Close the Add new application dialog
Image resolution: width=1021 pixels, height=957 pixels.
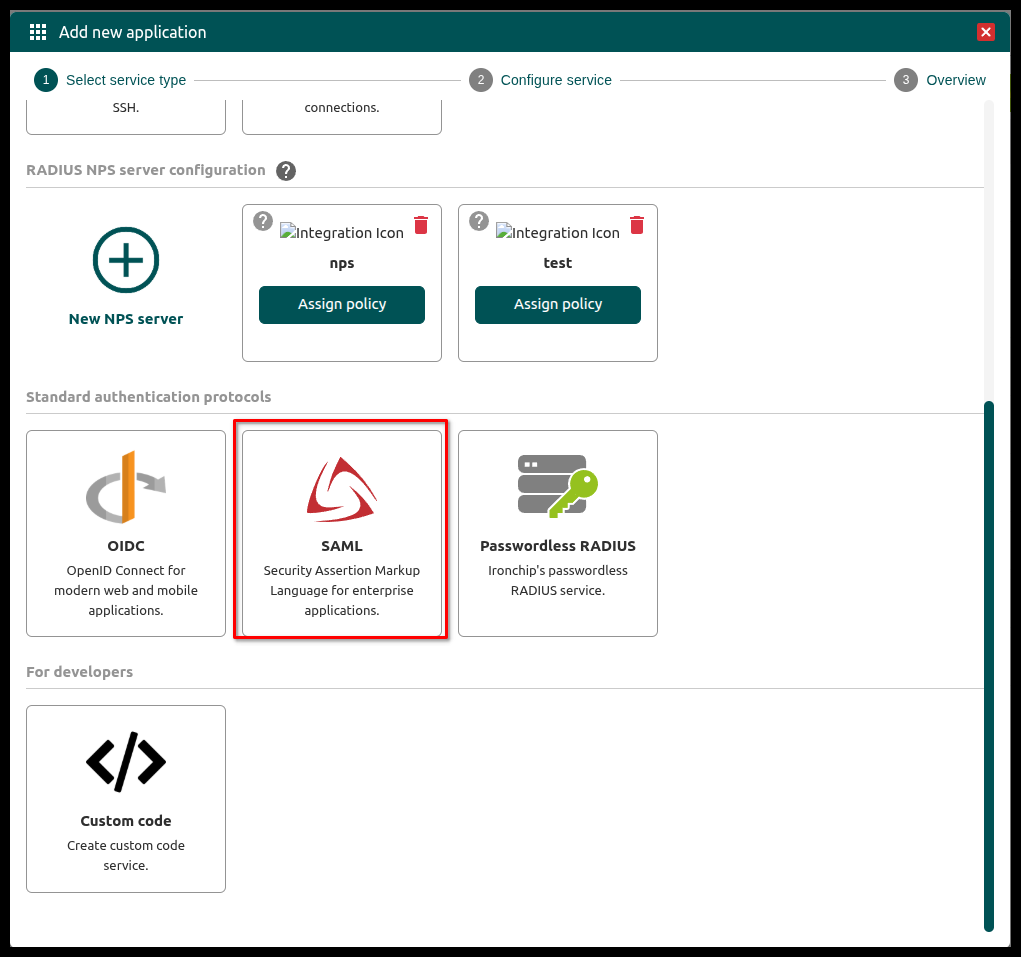tap(986, 32)
